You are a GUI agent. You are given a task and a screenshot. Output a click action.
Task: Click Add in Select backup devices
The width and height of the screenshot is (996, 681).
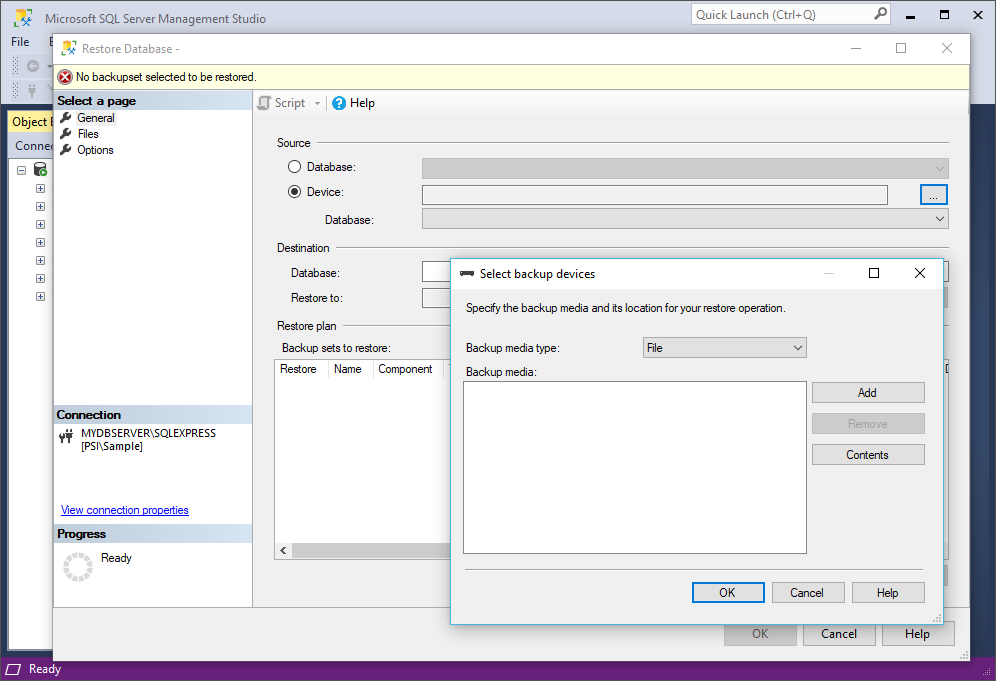pos(868,393)
